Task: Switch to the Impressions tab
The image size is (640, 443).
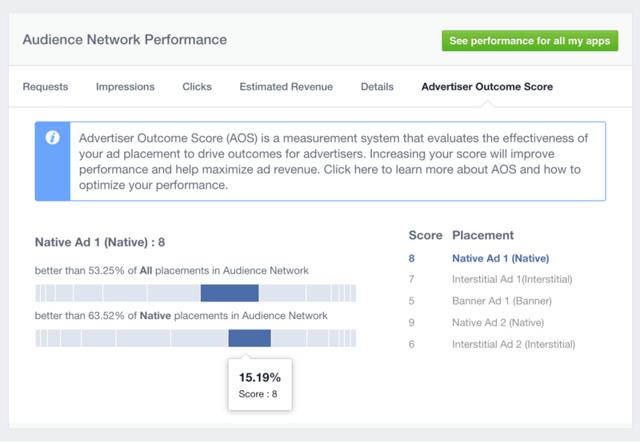Action: tap(125, 87)
